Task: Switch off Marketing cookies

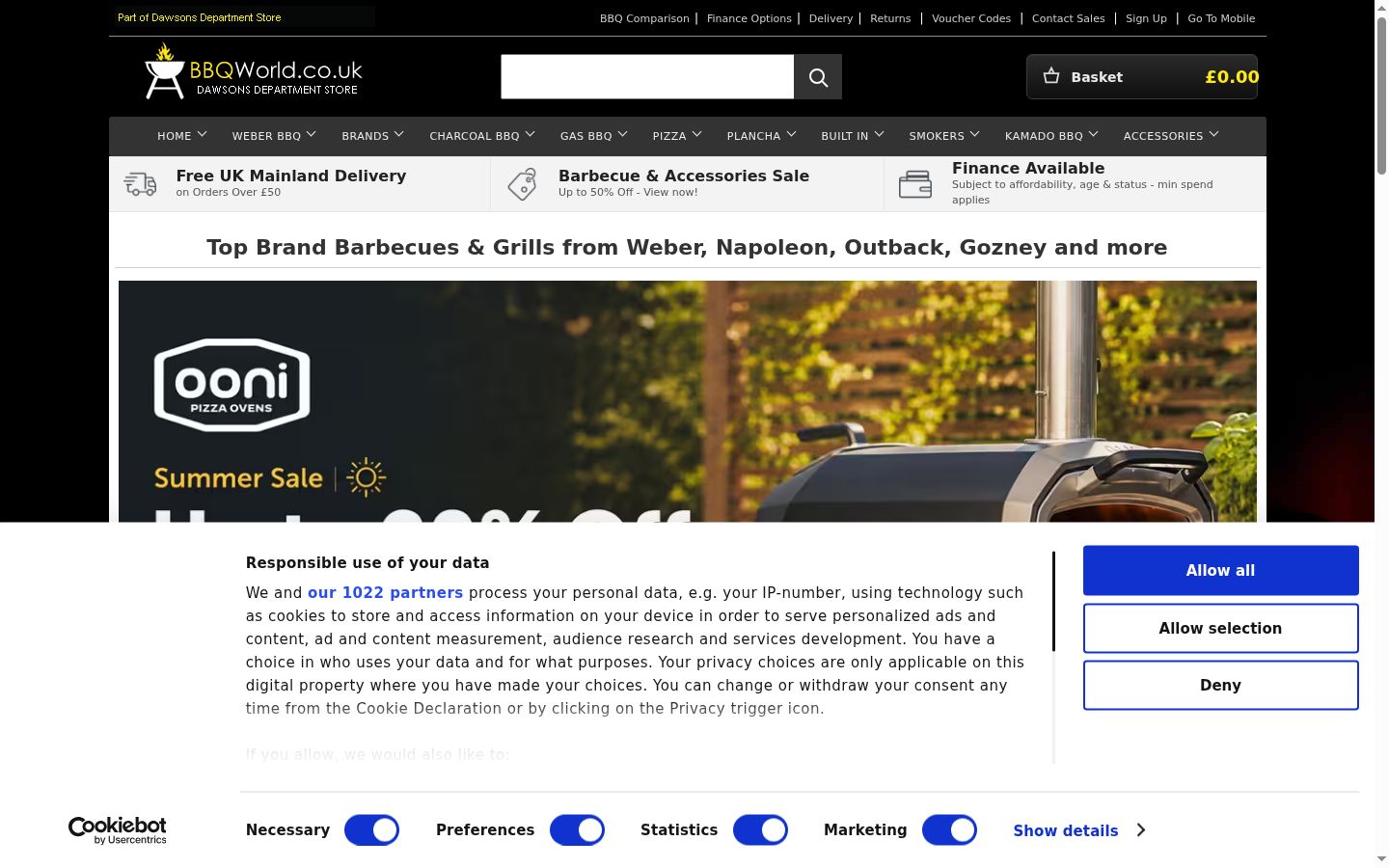Action: 949,830
